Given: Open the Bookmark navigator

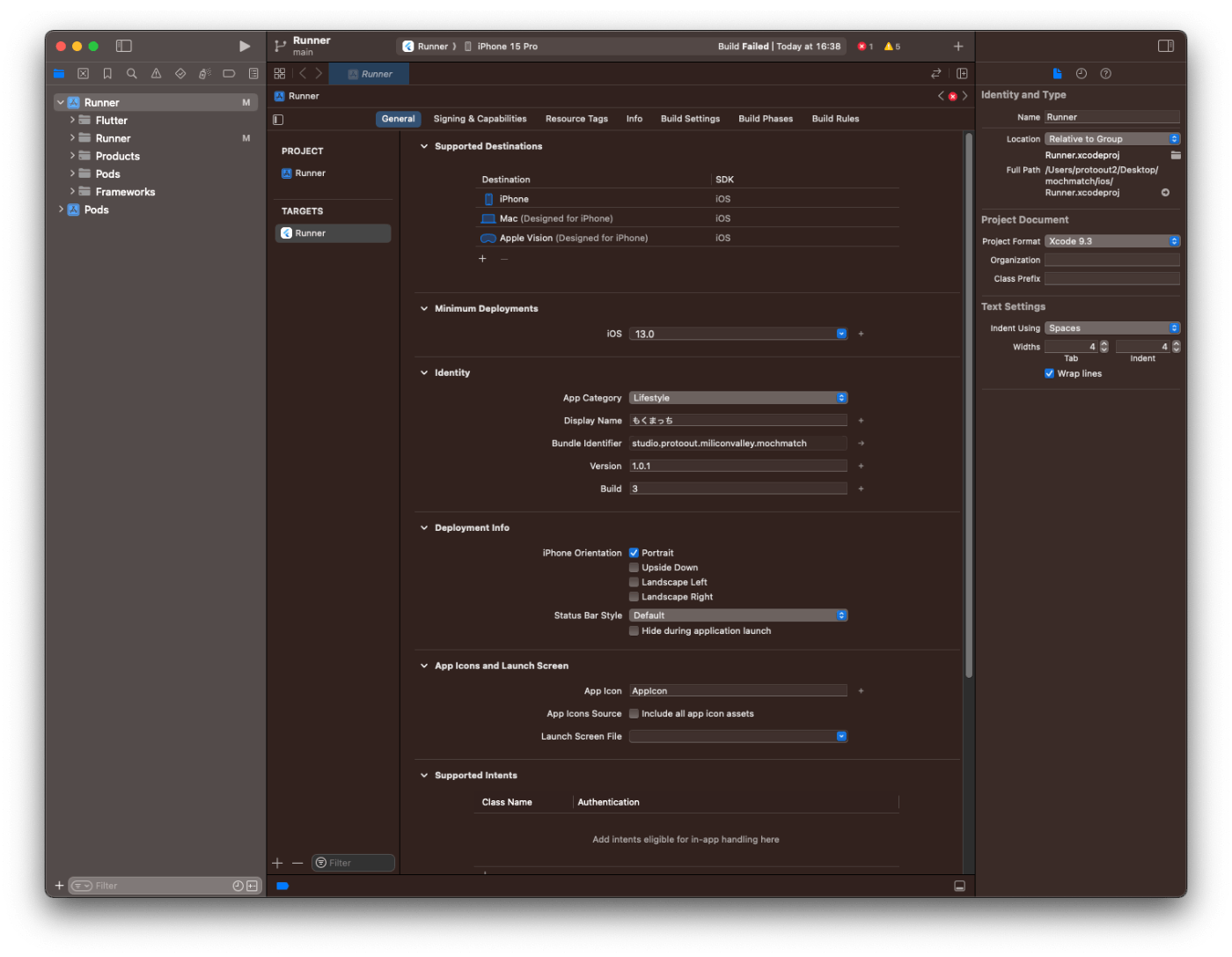Looking at the screenshot, I should tap(107, 74).
